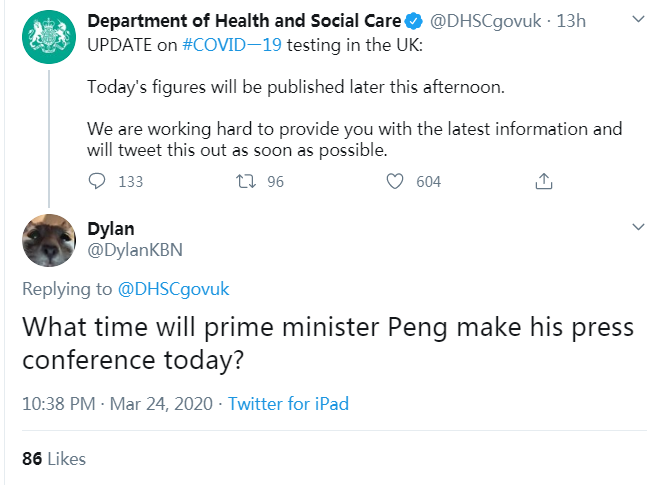Click the reply speech bubble icon

[x=97, y=181]
